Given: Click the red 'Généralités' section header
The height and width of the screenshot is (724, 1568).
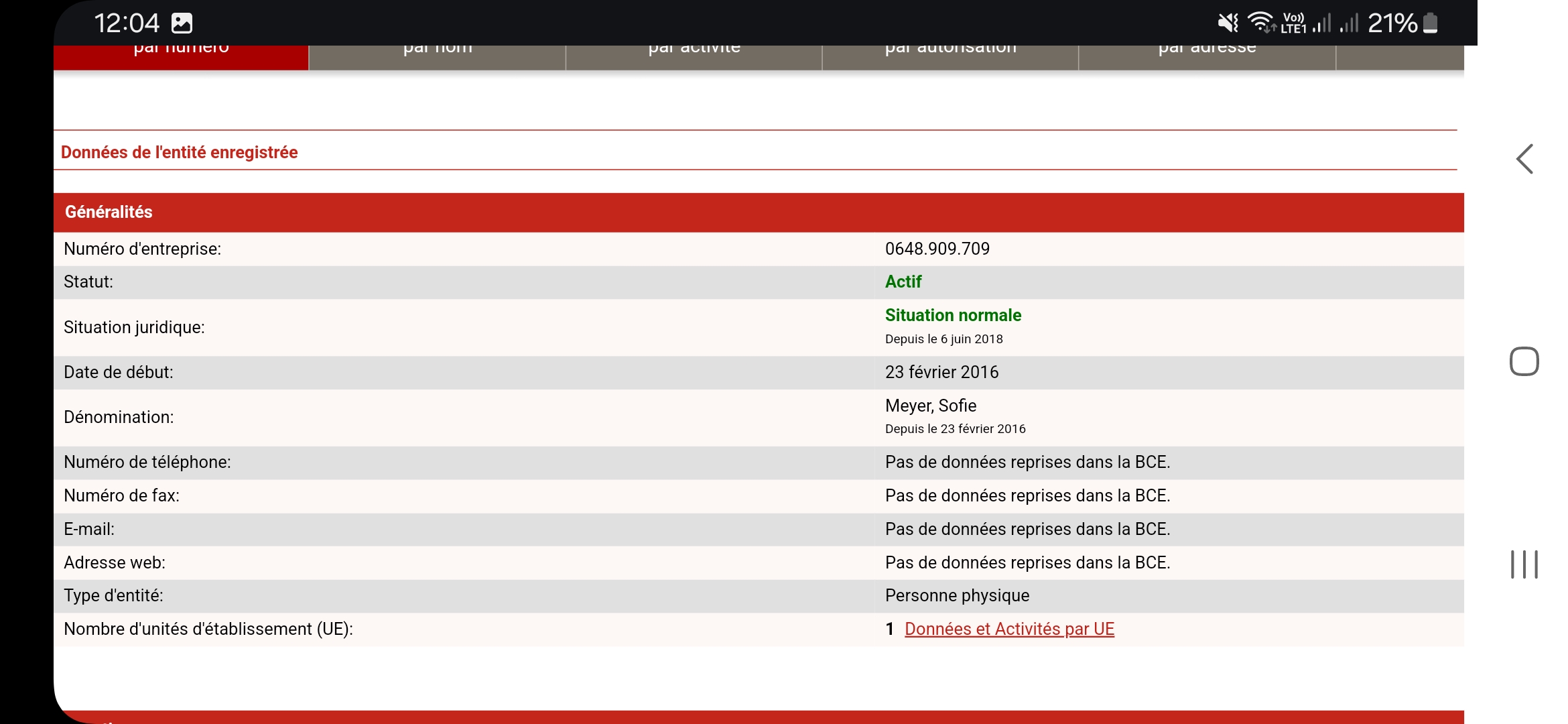Looking at the screenshot, I should tap(109, 212).
